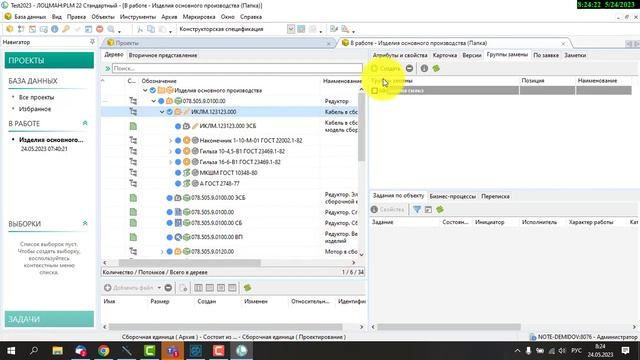The height and width of the screenshot is (360, 640).
Task: Open Chrome from the Windows taskbar
Action: (104, 351)
